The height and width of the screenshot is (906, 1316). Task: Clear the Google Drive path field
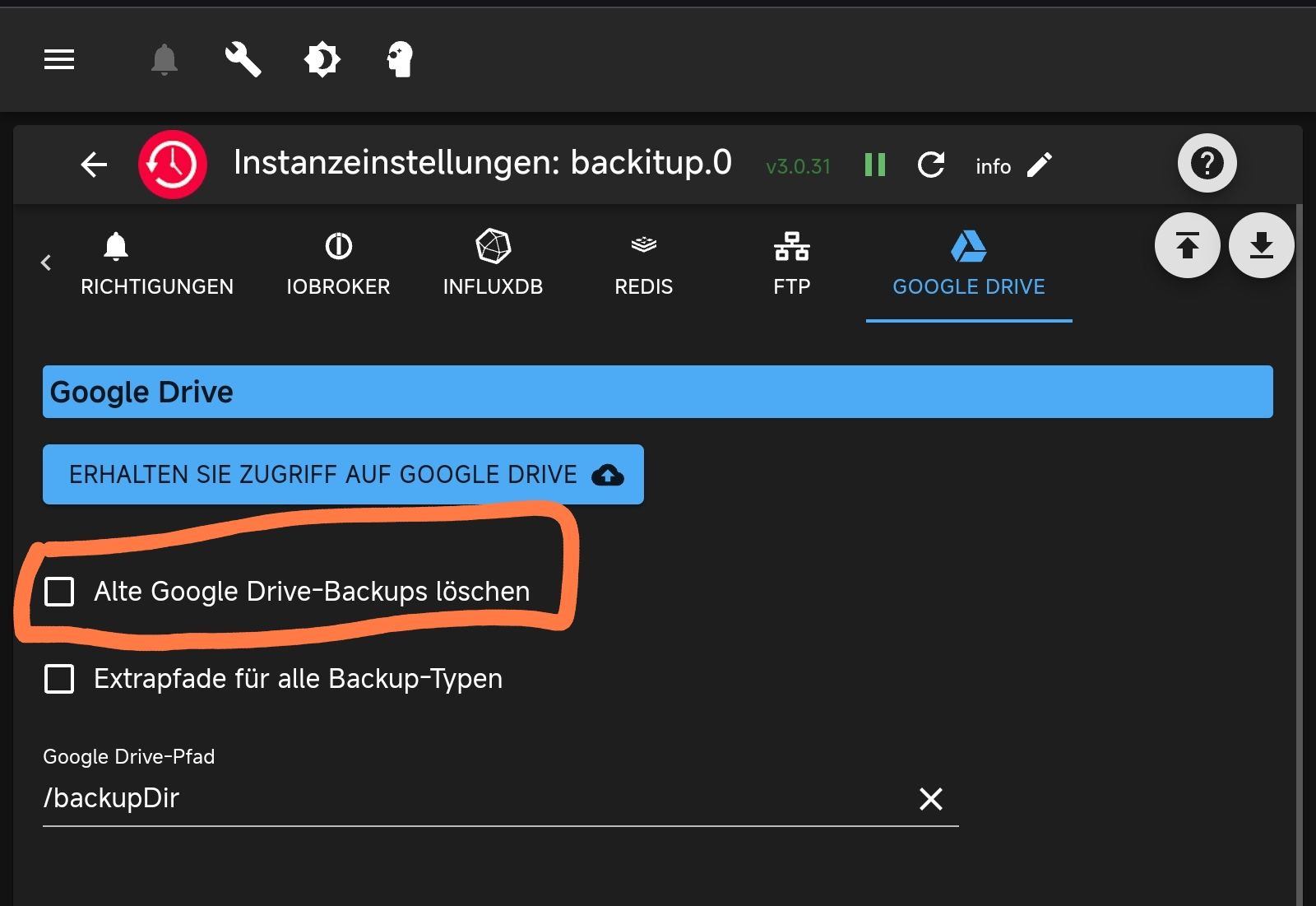click(x=931, y=798)
